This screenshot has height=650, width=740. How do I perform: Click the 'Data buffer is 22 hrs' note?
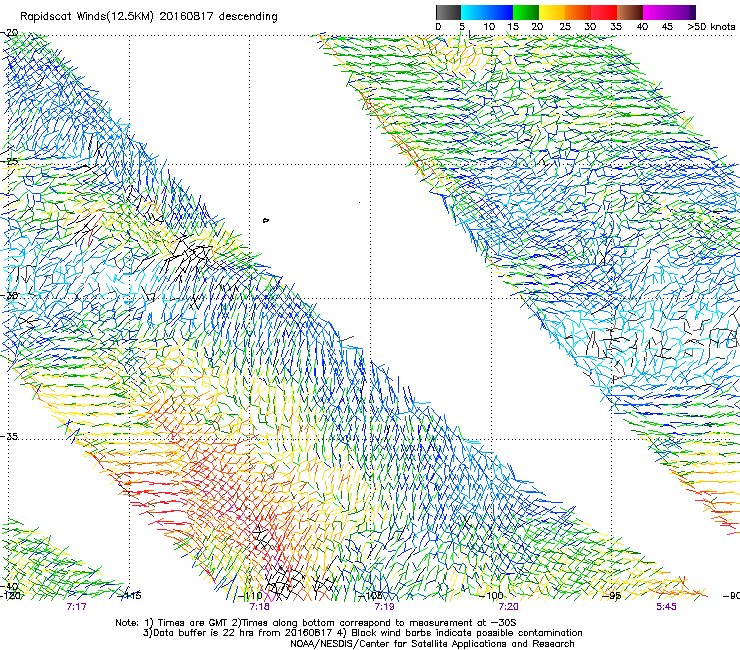click(362, 633)
